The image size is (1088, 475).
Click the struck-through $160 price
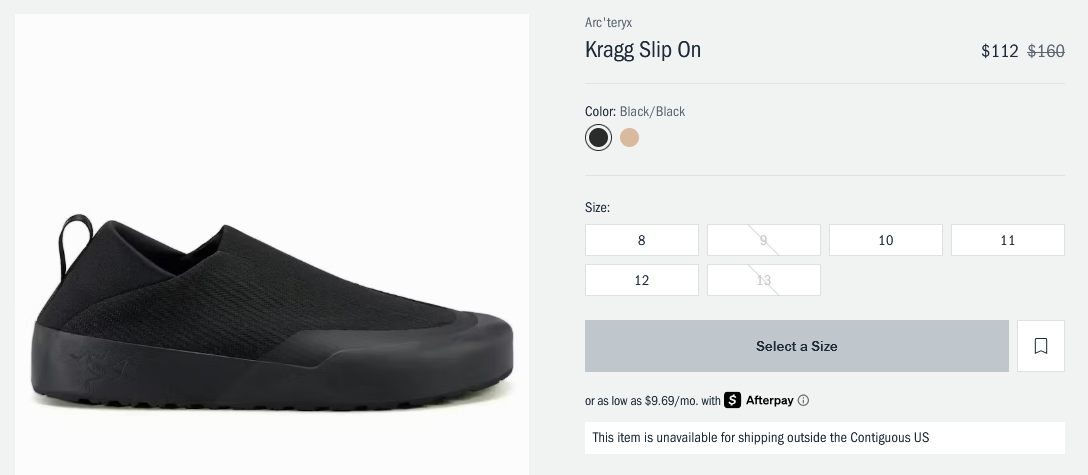pyautogui.click(x=1046, y=51)
